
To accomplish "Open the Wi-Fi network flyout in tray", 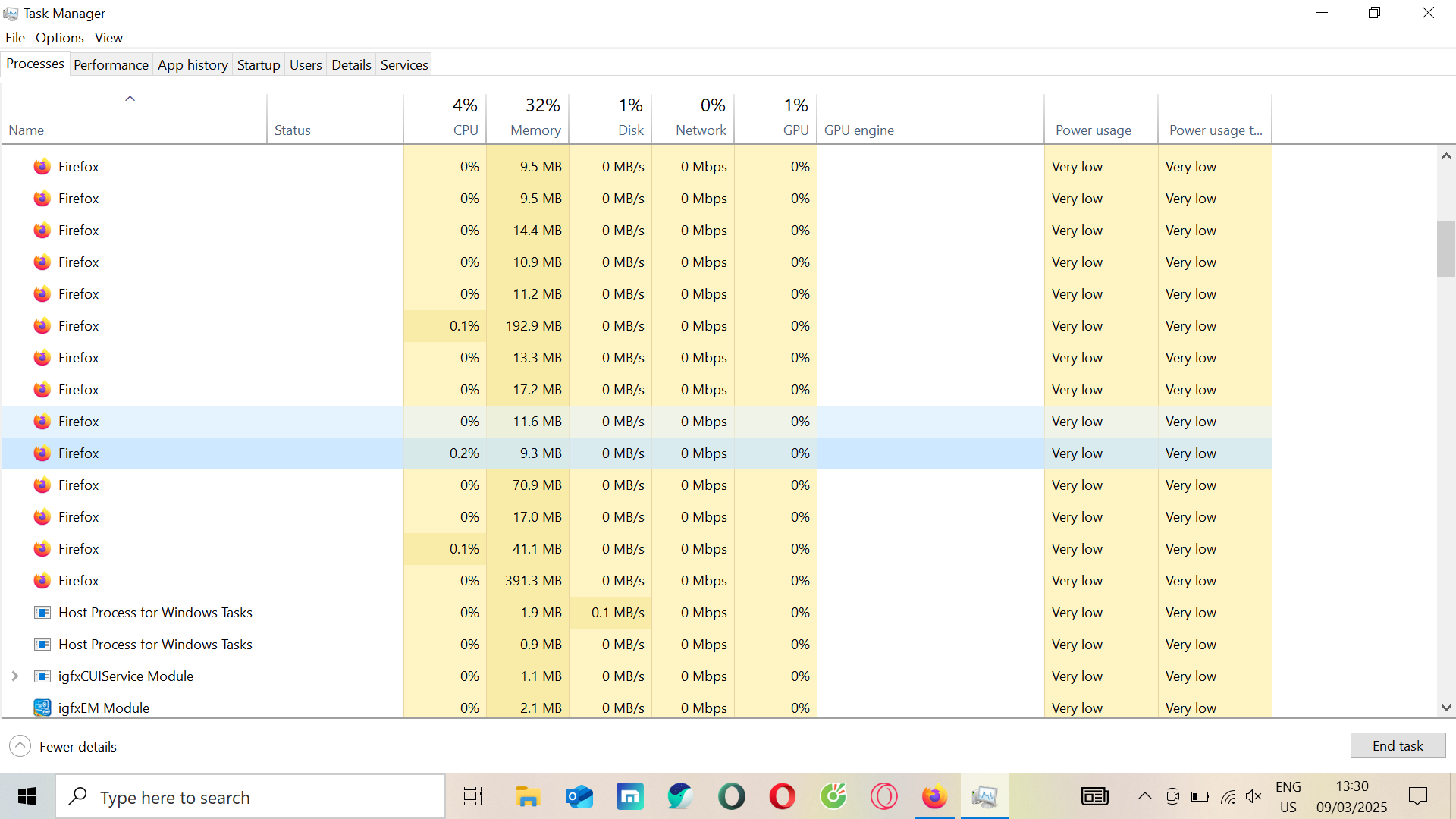I will (1228, 796).
